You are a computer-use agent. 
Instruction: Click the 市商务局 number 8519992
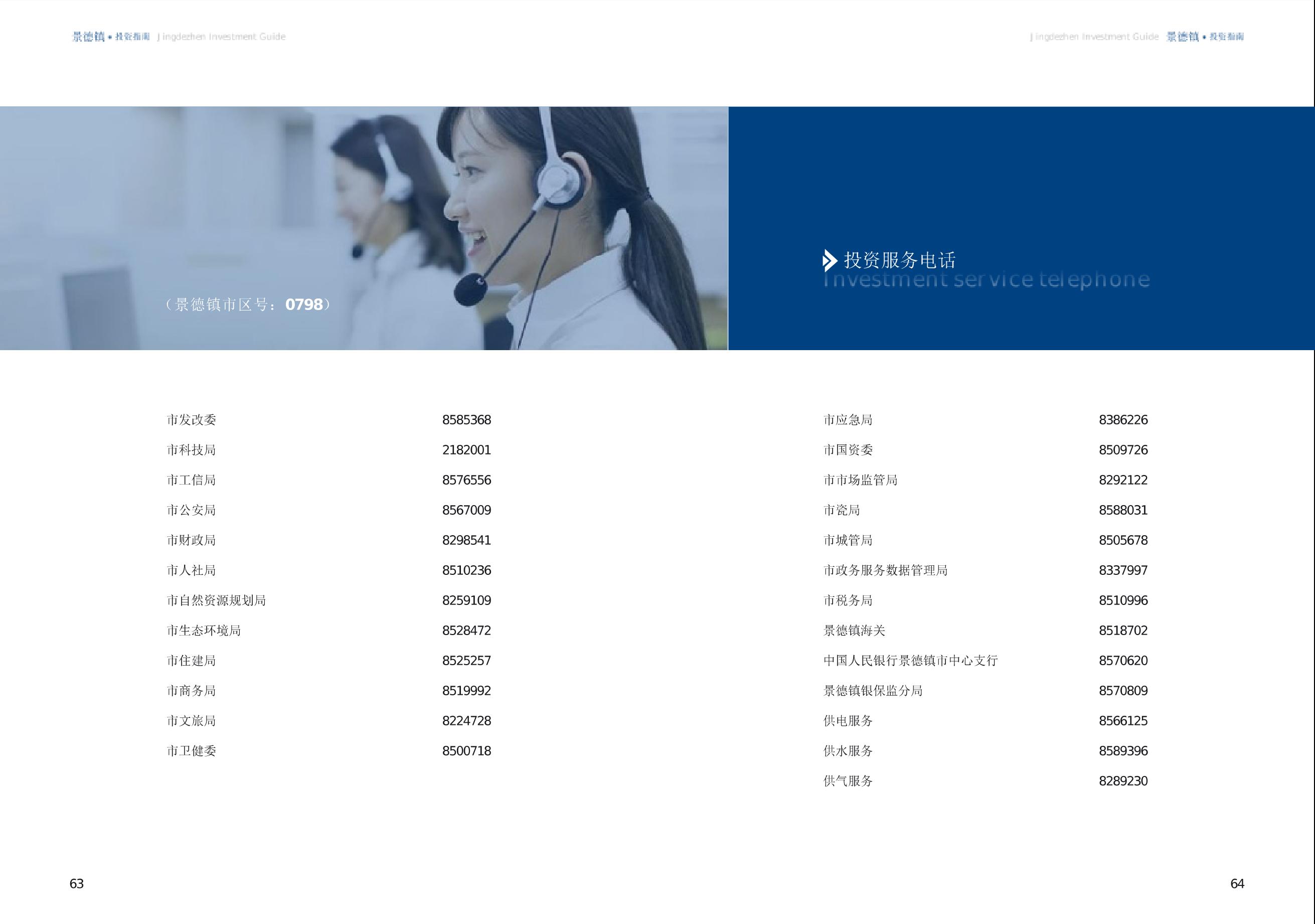point(466,691)
